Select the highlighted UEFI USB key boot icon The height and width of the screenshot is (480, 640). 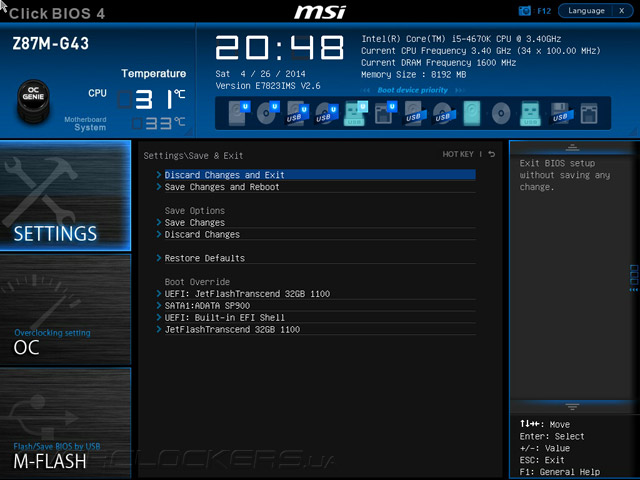point(356,113)
